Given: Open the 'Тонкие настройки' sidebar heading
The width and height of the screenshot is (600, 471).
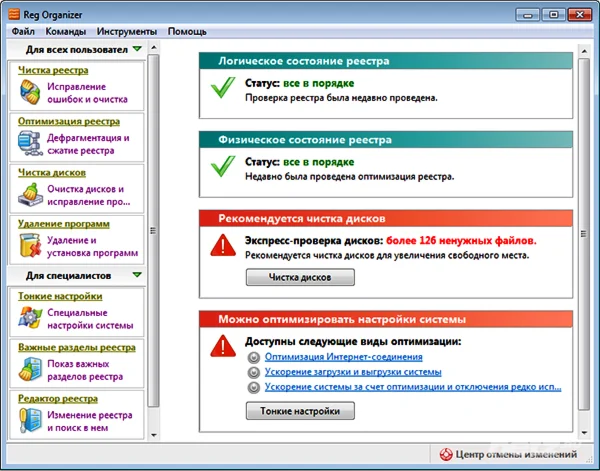Looking at the screenshot, I should tap(60, 296).
